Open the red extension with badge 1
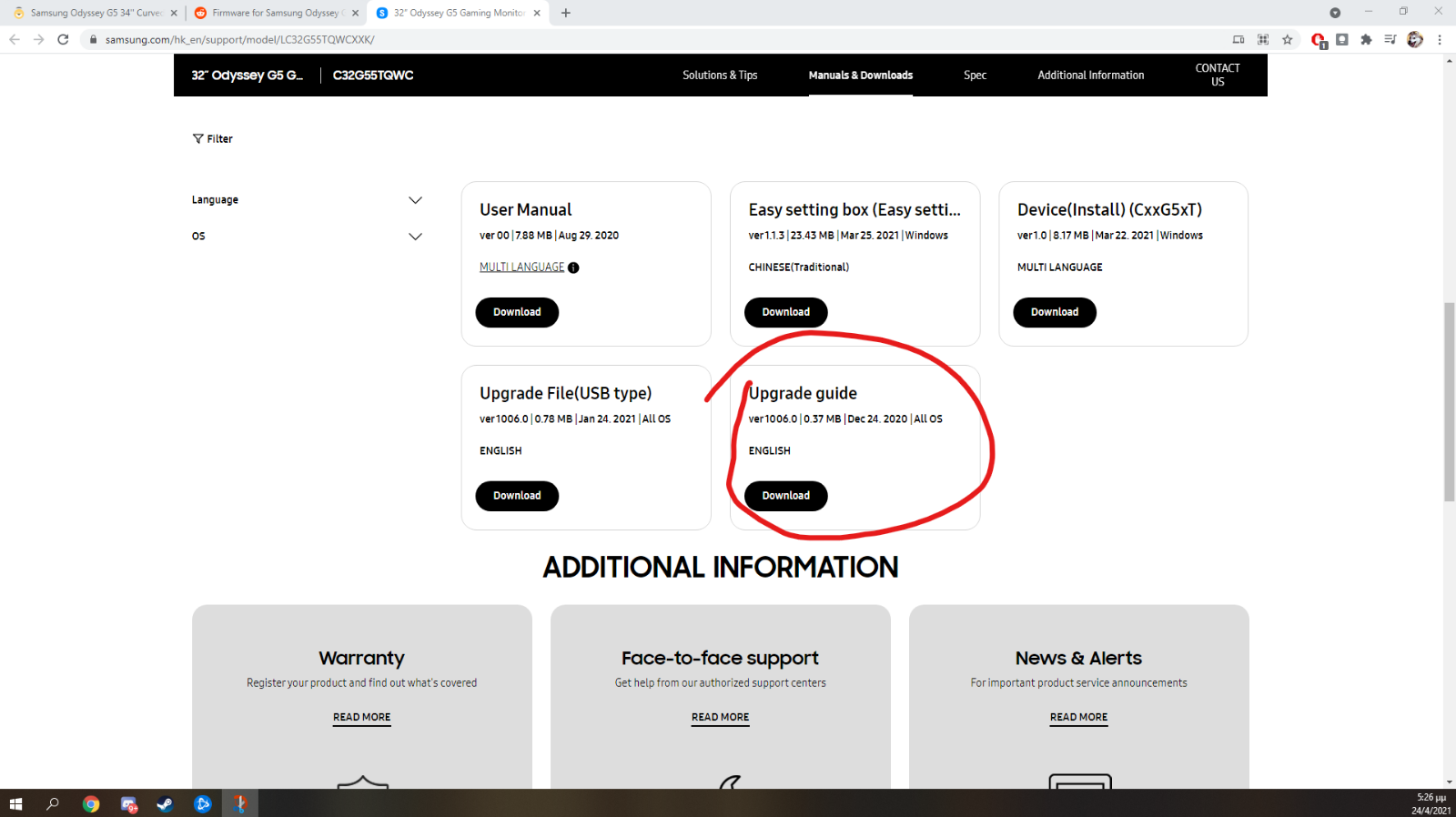The height and width of the screenshot is (817, 1456). click(1319, 40)
